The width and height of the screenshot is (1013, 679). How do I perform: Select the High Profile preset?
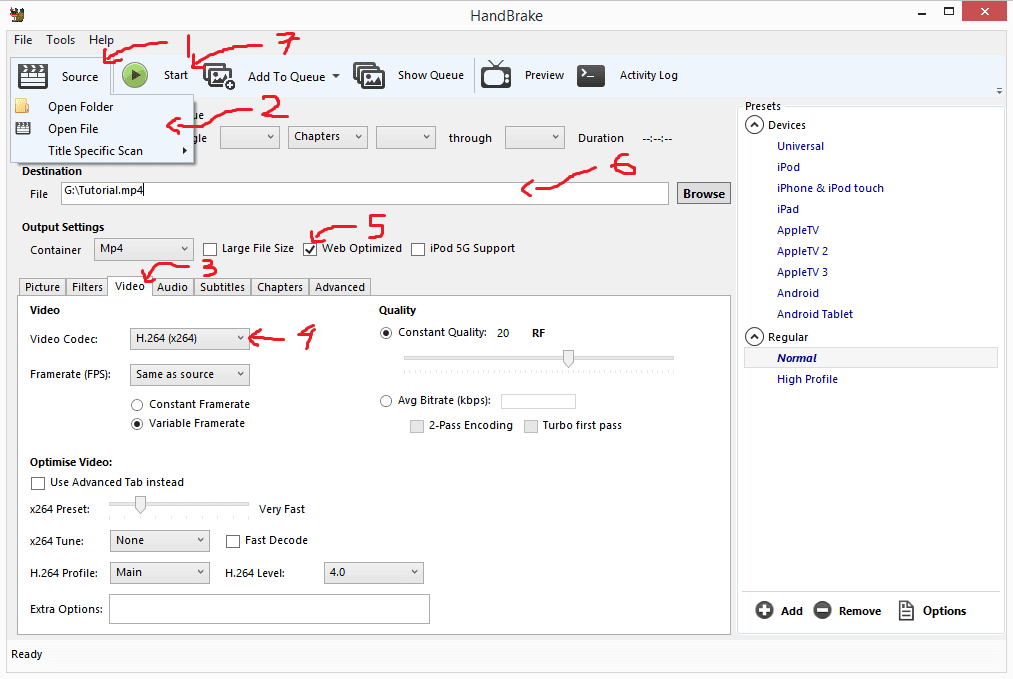(x=807, y=379)
